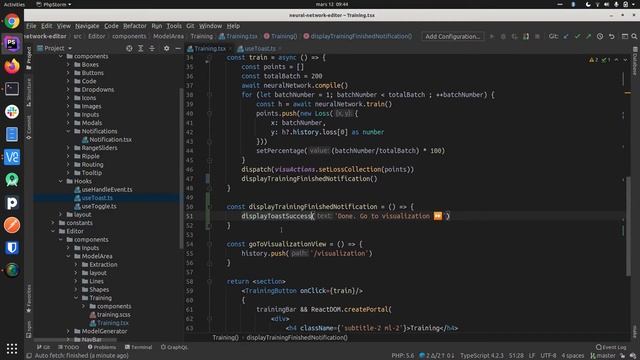Toggle fold marker on line 54

[209, 244]
